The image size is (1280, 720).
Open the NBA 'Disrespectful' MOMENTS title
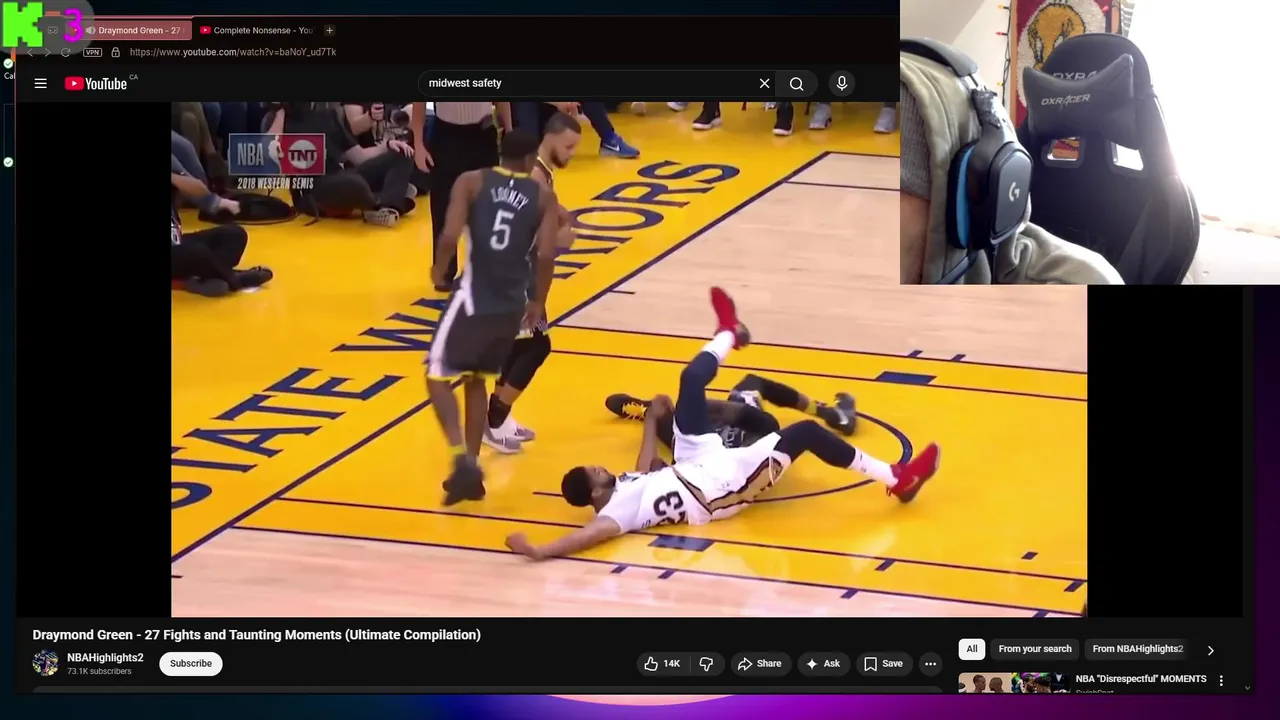click(x=1141, y=679)
